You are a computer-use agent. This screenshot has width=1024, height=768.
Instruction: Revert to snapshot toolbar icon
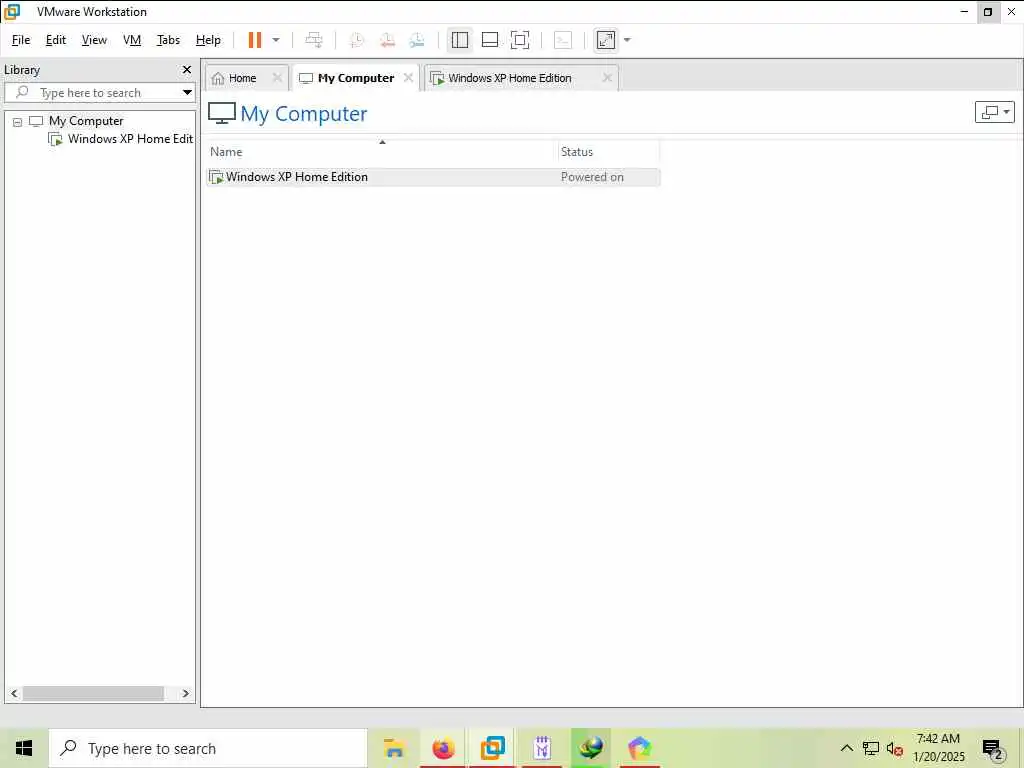point(387,40)
